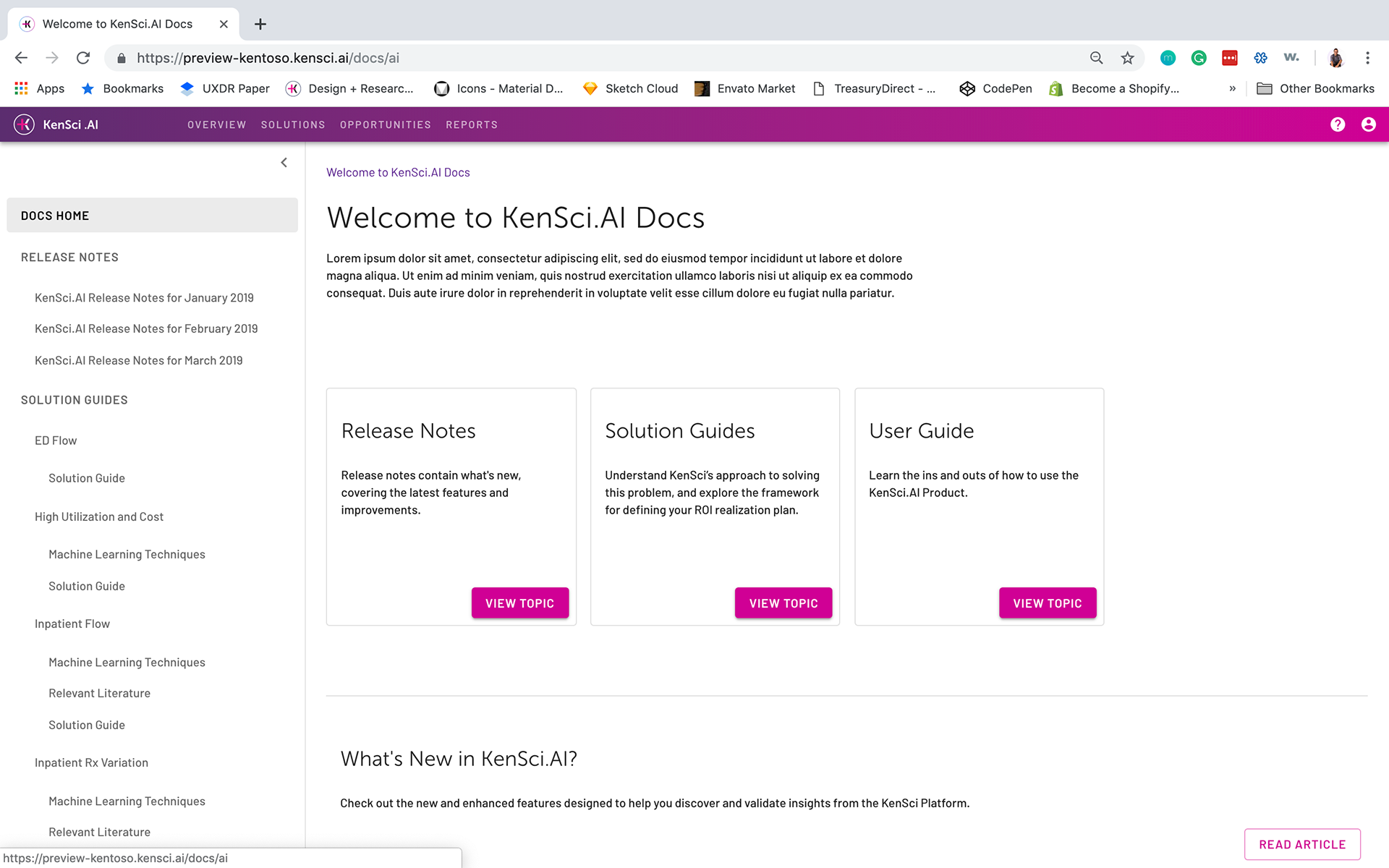Click the Welcome to KenSci.AI Docs breadcrumb
The width and height of the screenshot is (1389, 868).
(398, 172)
